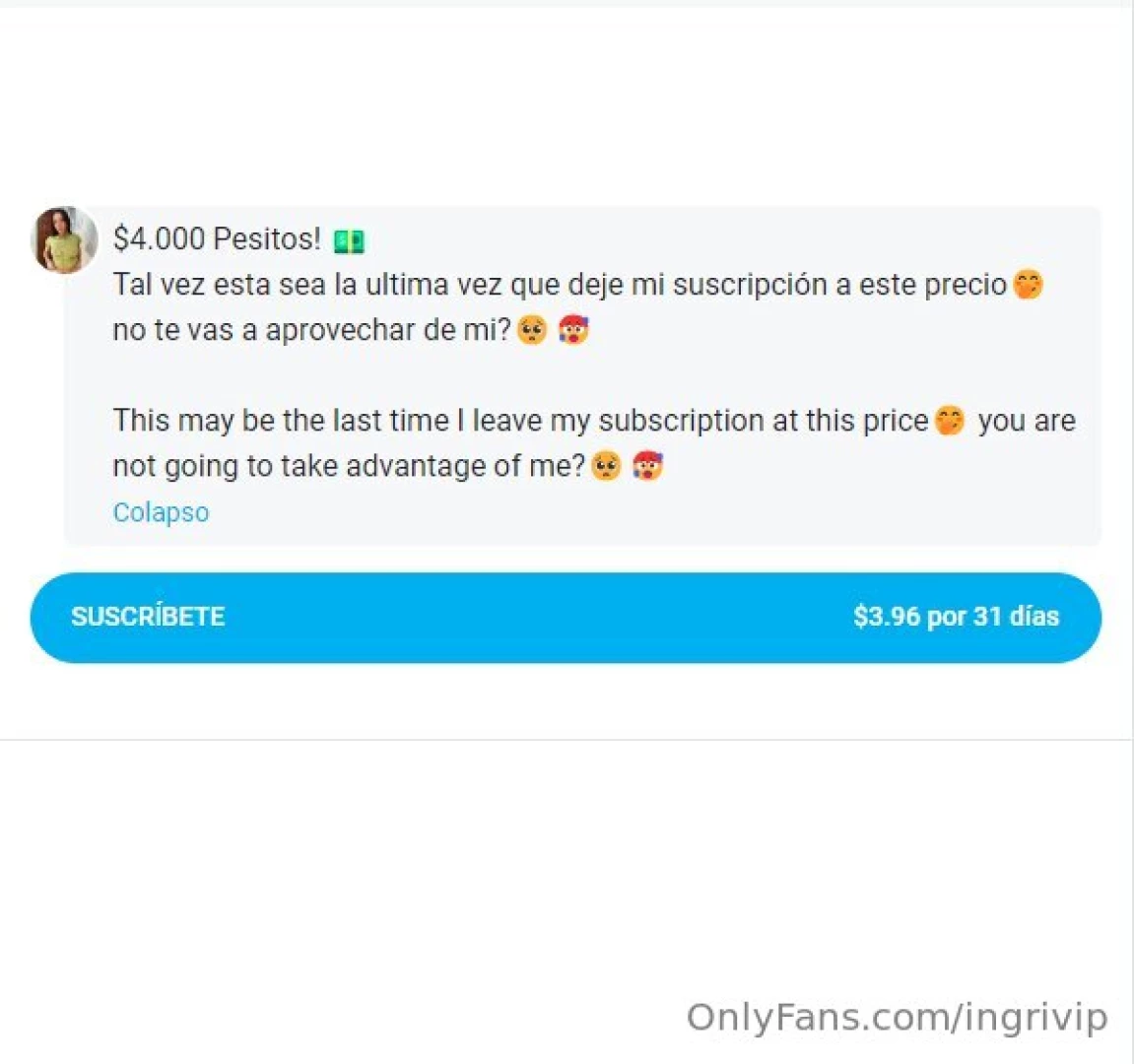Click the emoji after "este precio"
Screen dimensions: 1134x1064
[1028, 285]
